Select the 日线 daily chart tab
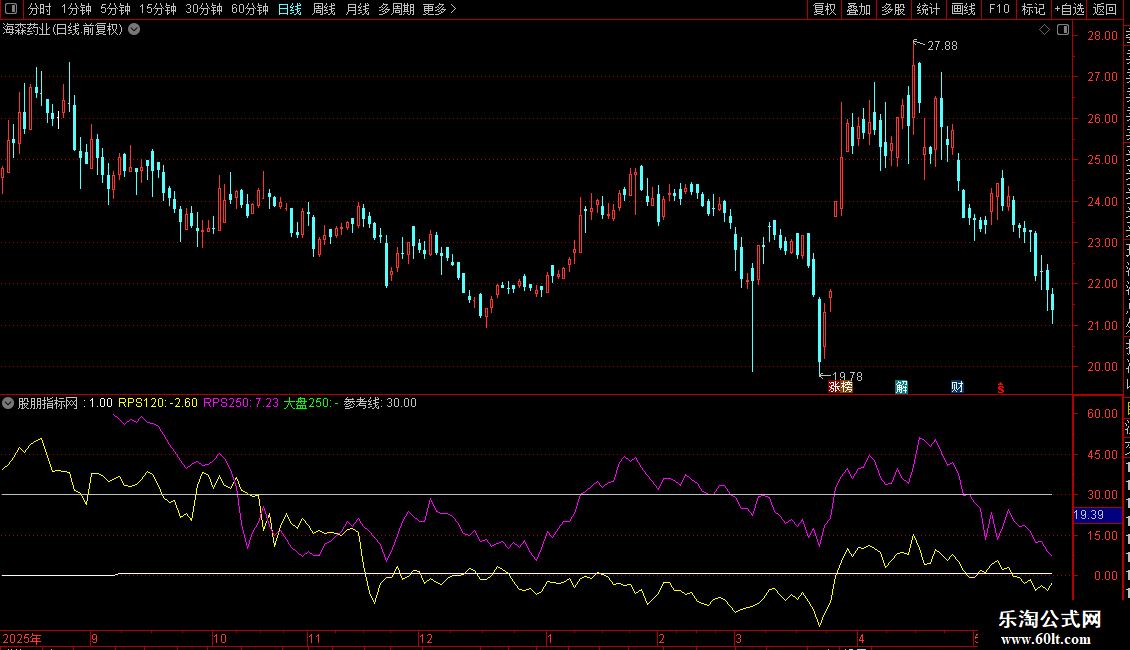 290,9
